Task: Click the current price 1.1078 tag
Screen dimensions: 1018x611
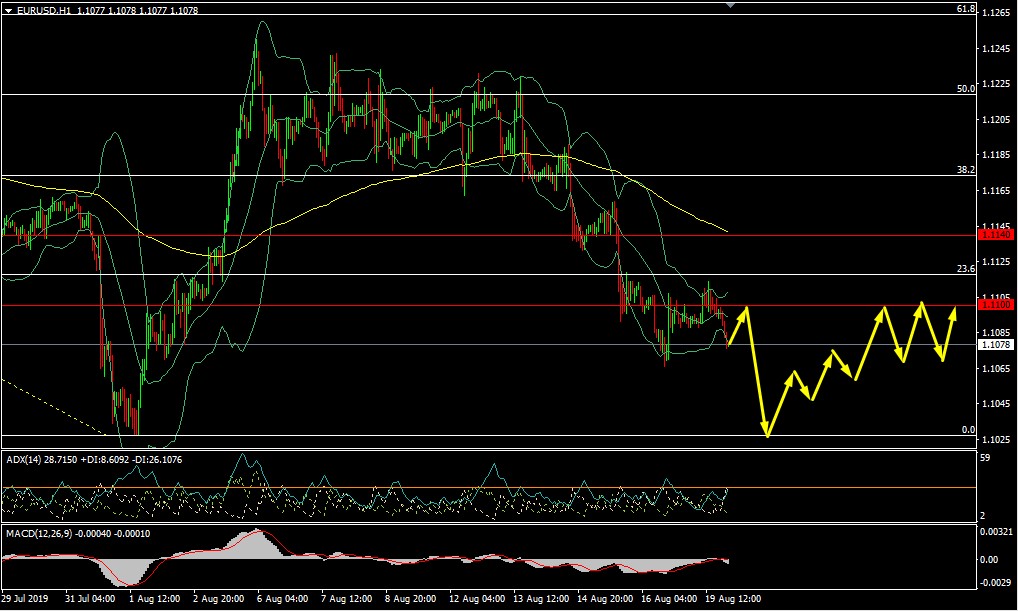Action: point(997,344)
